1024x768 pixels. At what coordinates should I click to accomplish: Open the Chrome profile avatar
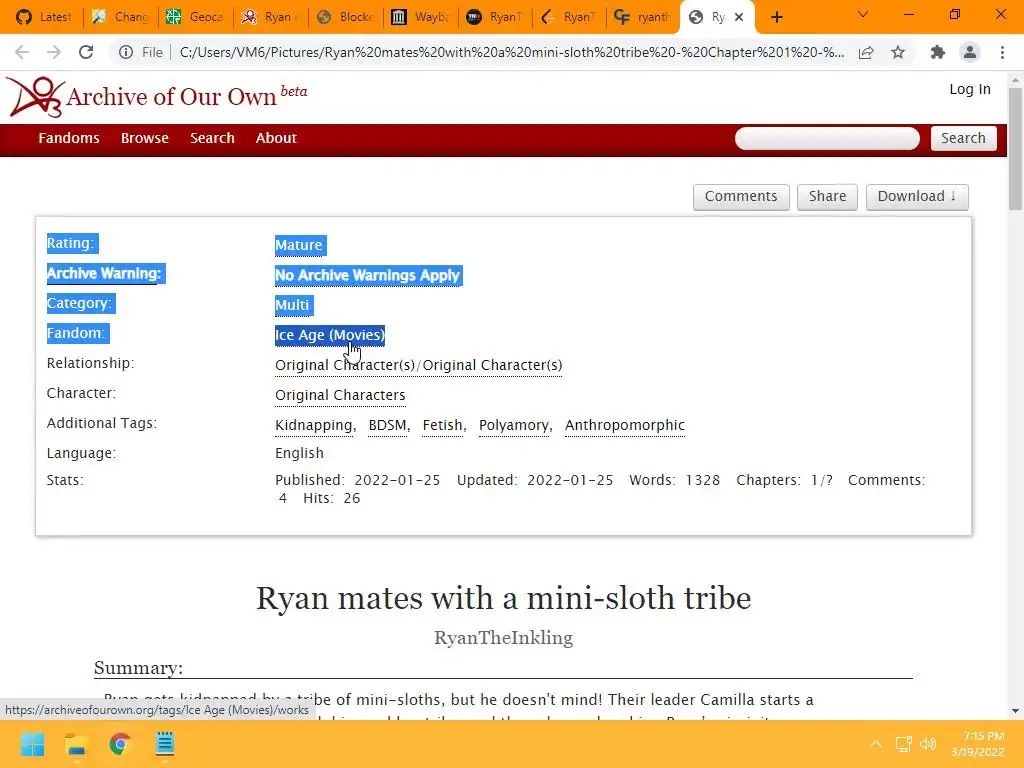click(x=970, y=52)
